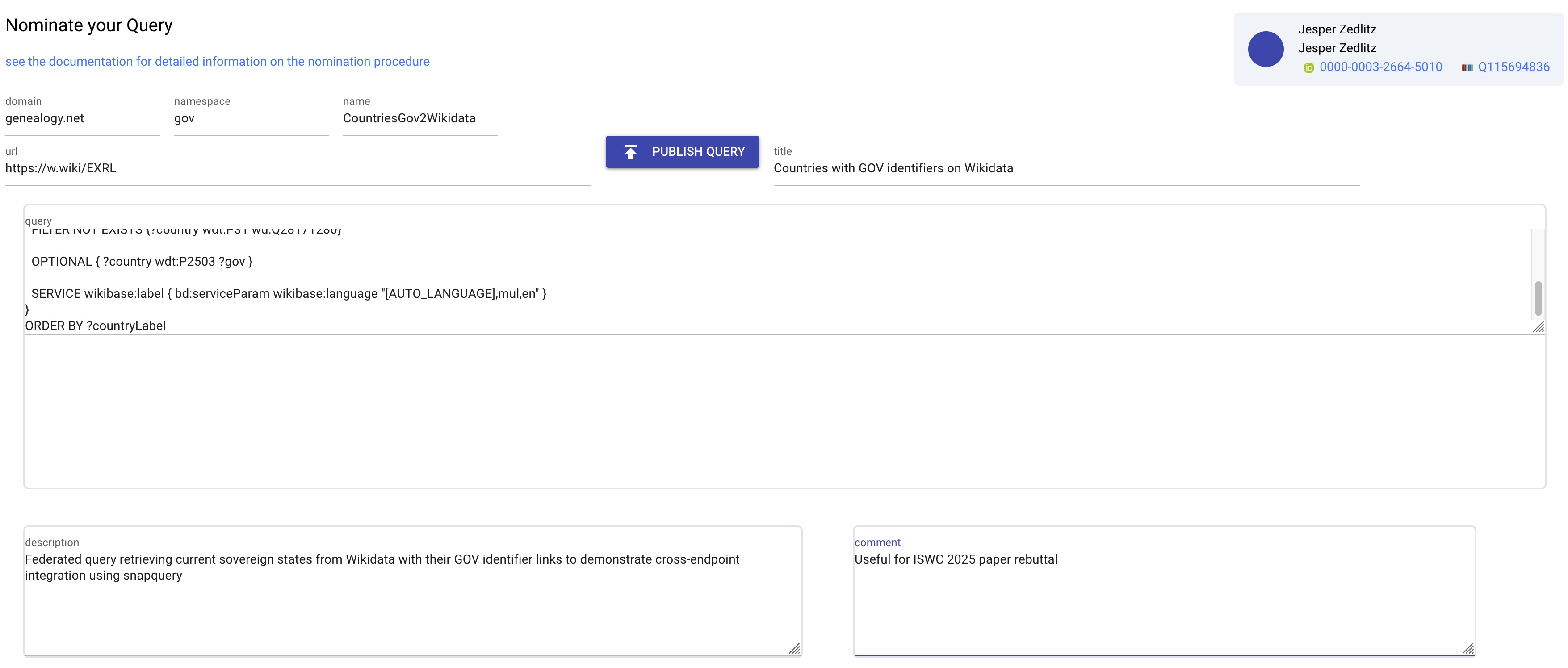1568x668 pixels.
Task: Open Wikidata link Q115694836
Action: tap(1513, 67)
